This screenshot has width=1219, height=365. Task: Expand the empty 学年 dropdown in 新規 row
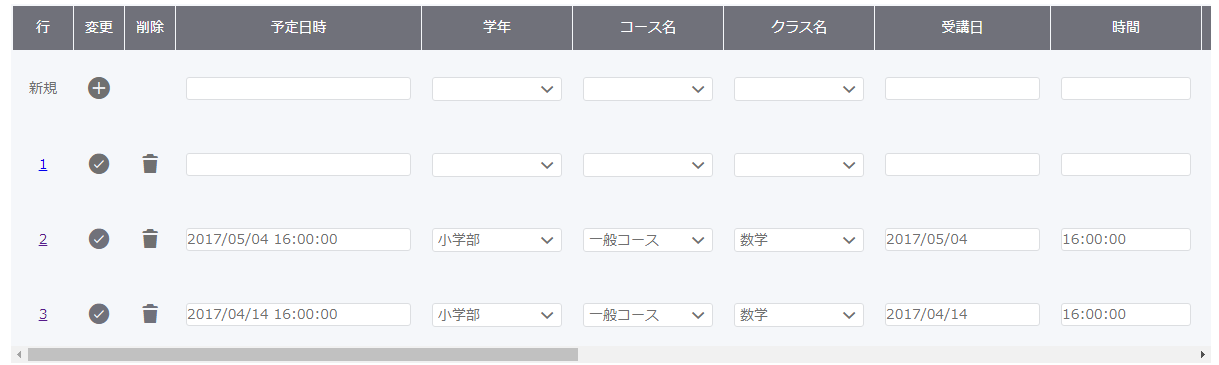pos(497,89)
